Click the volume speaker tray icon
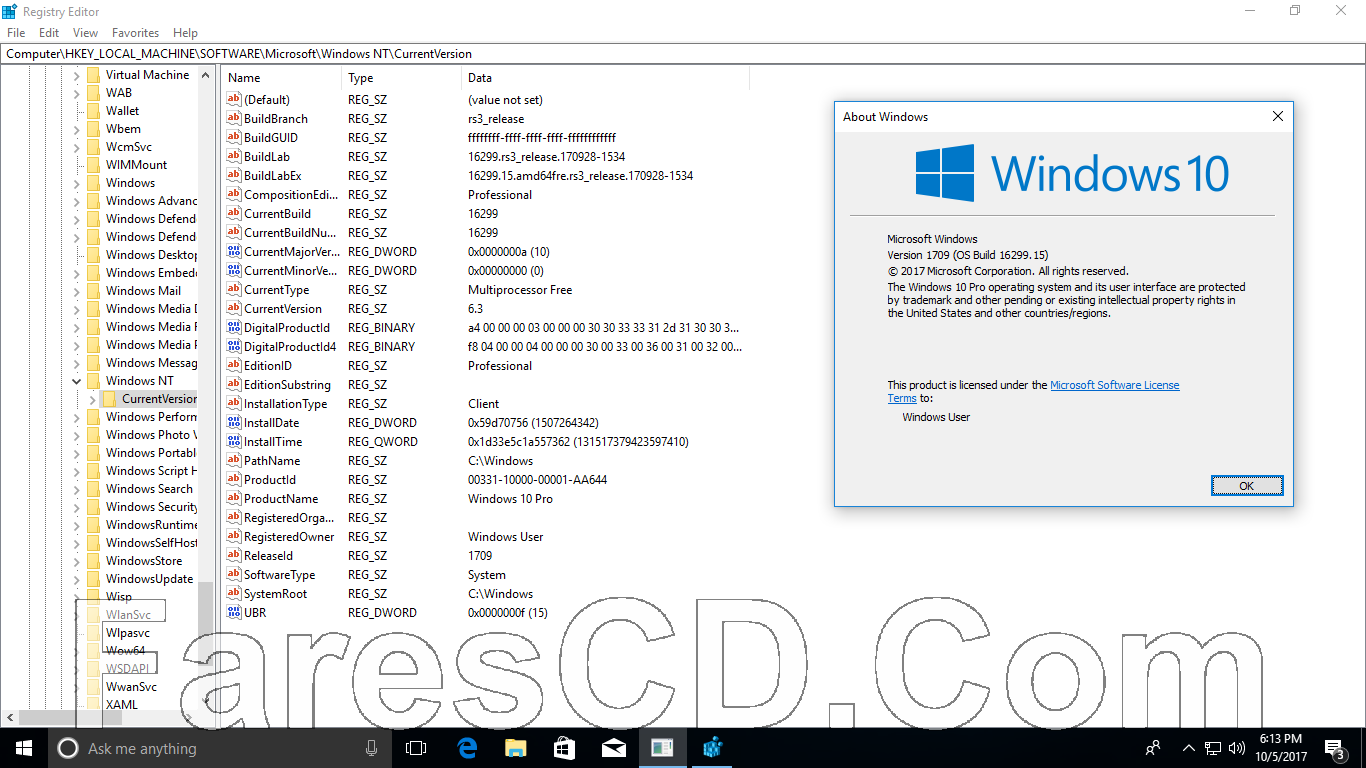The width and height of the screenshot is (1366, 768). tap(1236, 748)
